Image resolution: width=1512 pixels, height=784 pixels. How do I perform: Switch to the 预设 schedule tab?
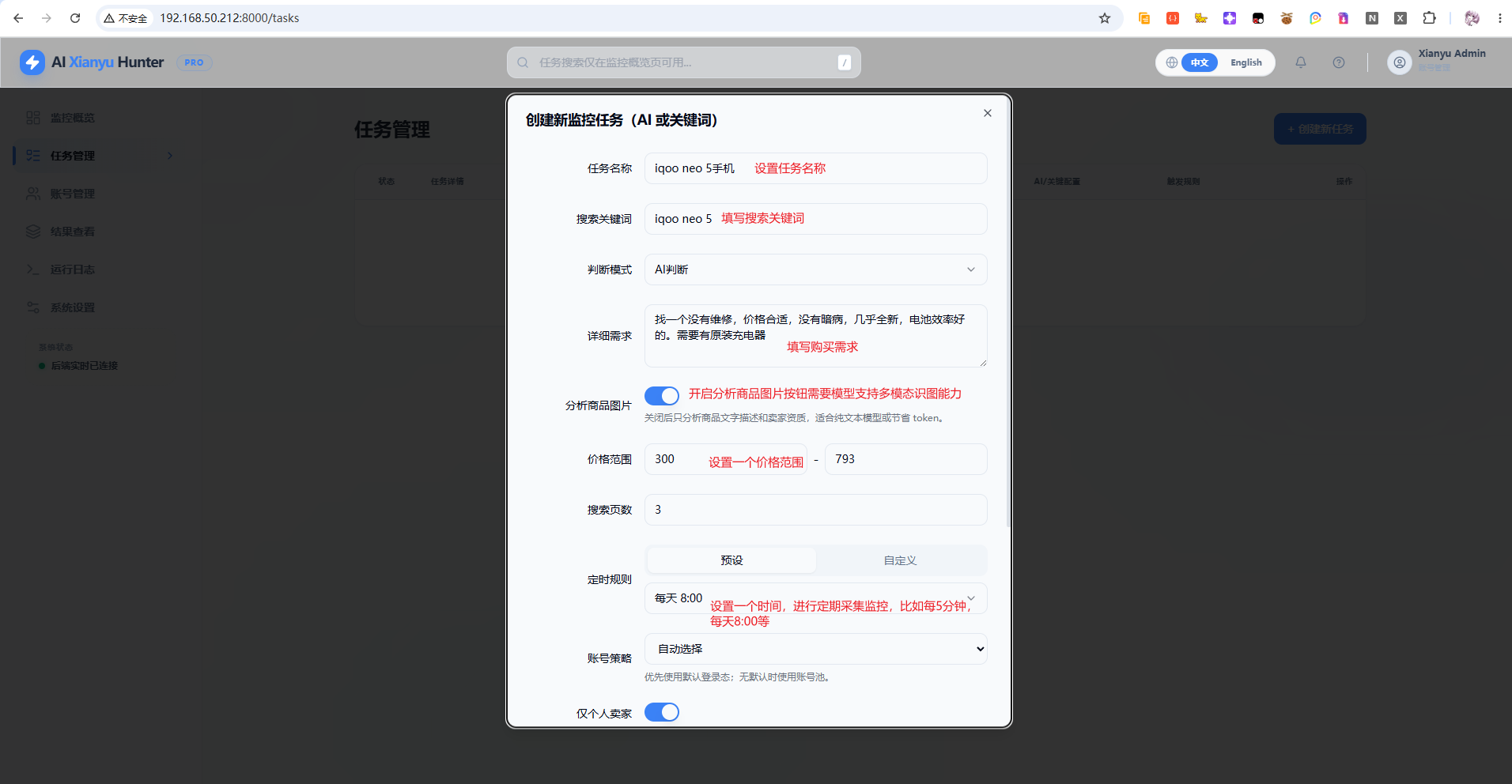731,560
